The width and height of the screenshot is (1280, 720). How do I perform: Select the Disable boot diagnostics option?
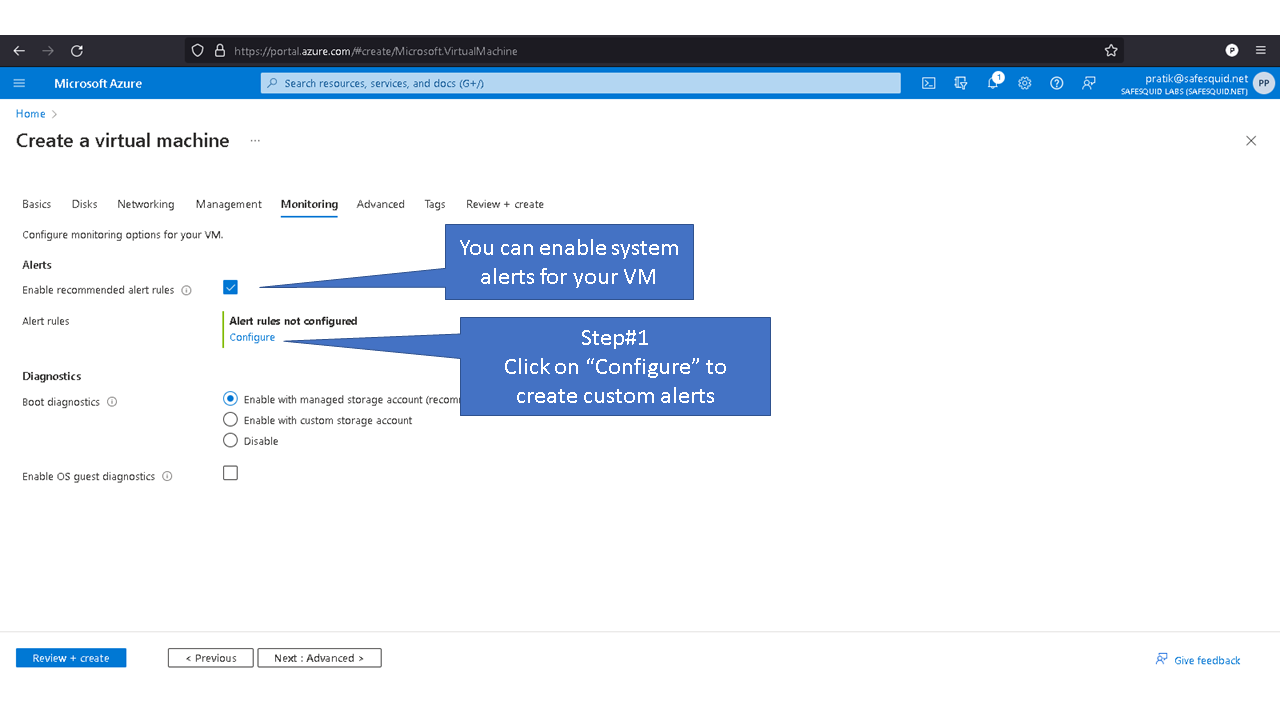pos(231,441)
